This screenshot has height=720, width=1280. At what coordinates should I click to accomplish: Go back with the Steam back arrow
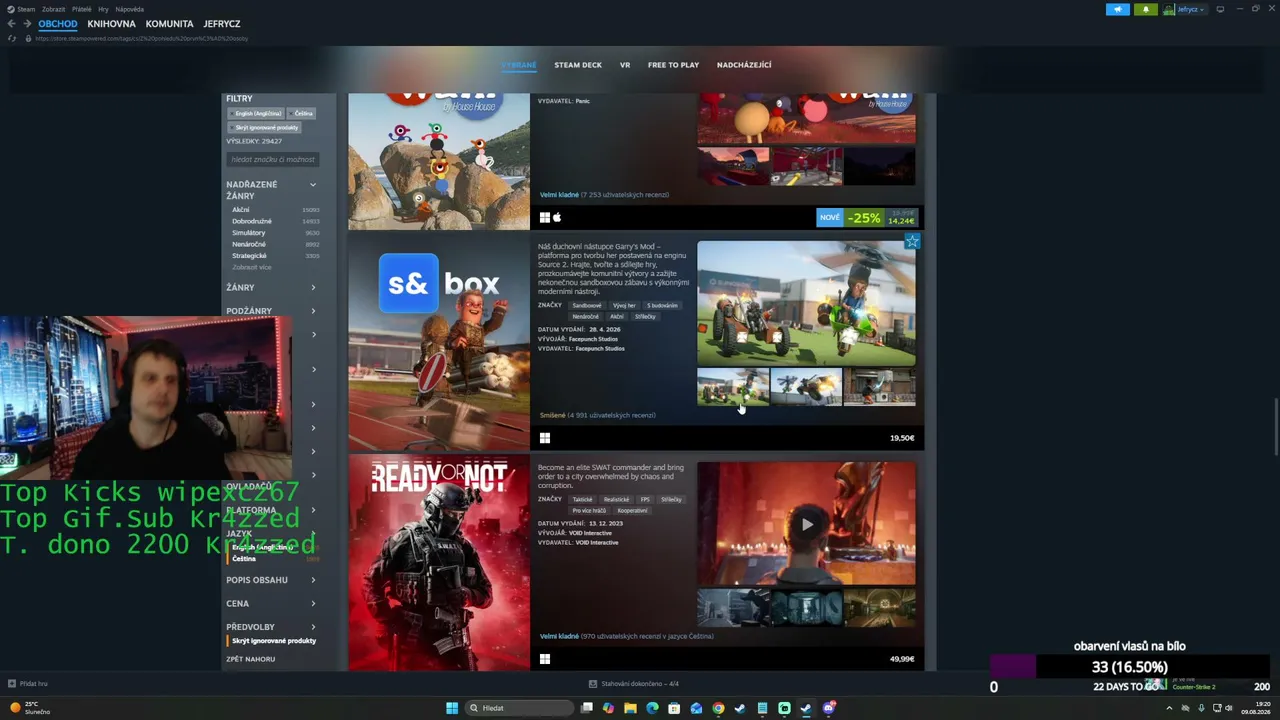click(11, 24)
